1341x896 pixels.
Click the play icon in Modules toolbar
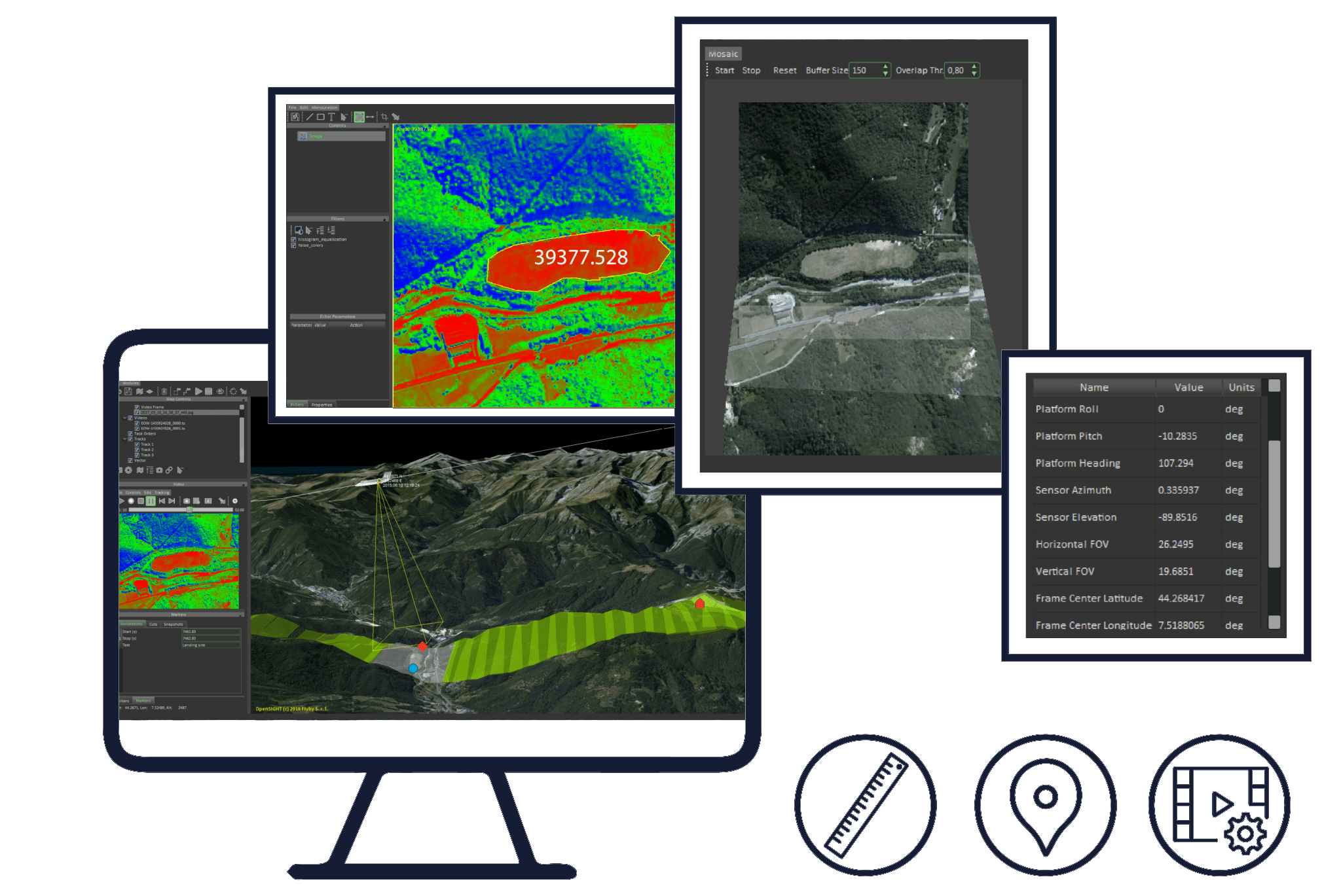point(198,391)
